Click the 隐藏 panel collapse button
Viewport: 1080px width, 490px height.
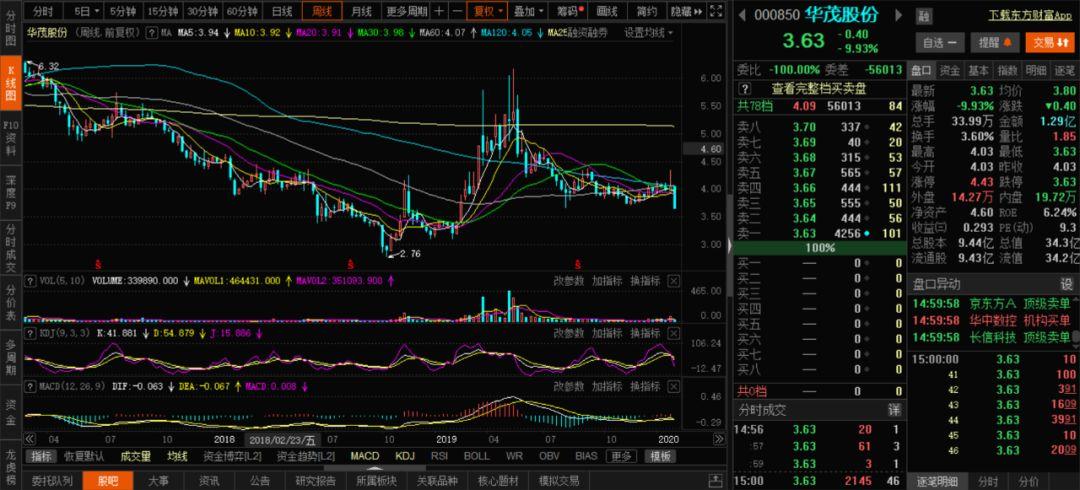tap(686, 11)
